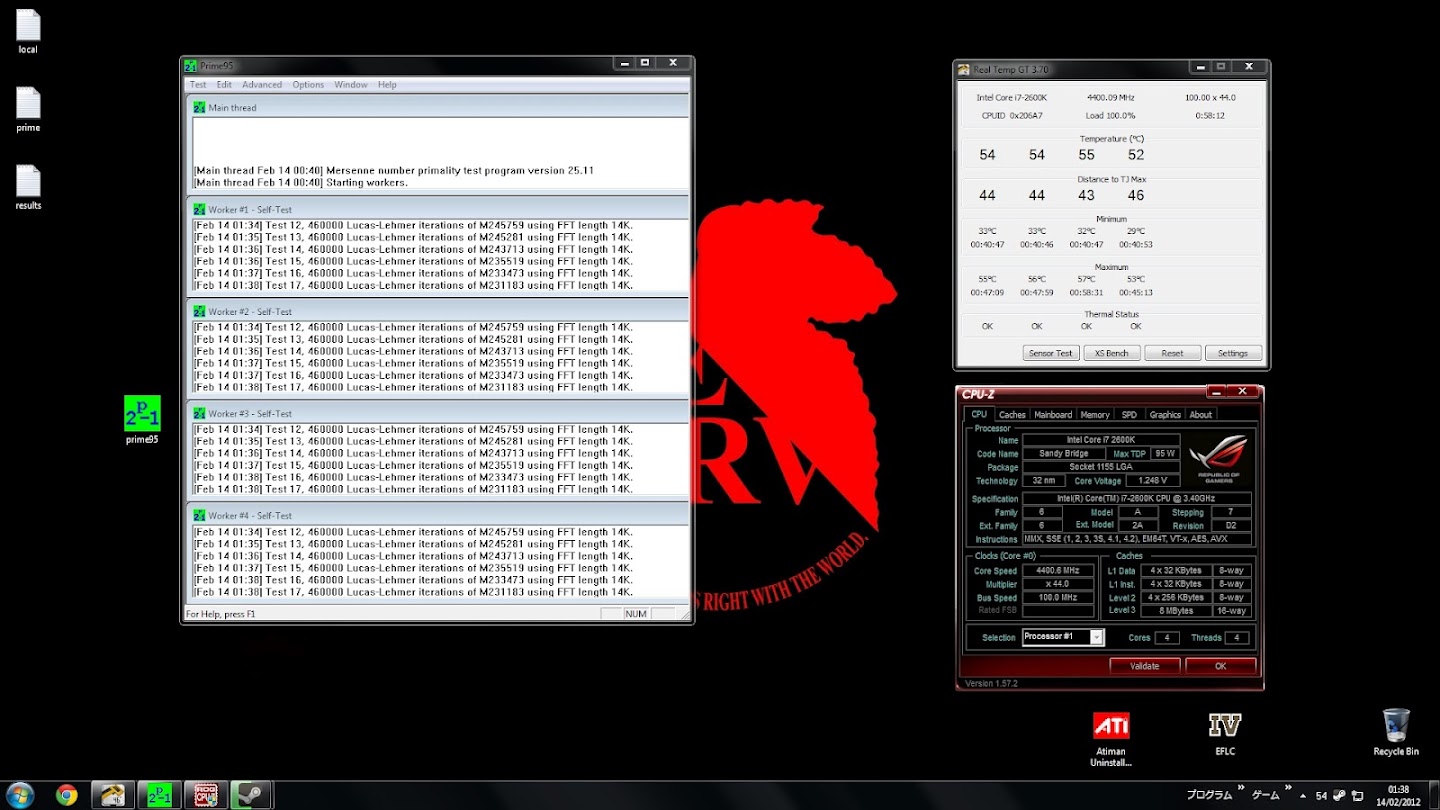Image resolution: width=1440 pixels, height=810 pixels.
Task: Click the Threads count field in CPU-Z
Action: (x=1237, y=638)
